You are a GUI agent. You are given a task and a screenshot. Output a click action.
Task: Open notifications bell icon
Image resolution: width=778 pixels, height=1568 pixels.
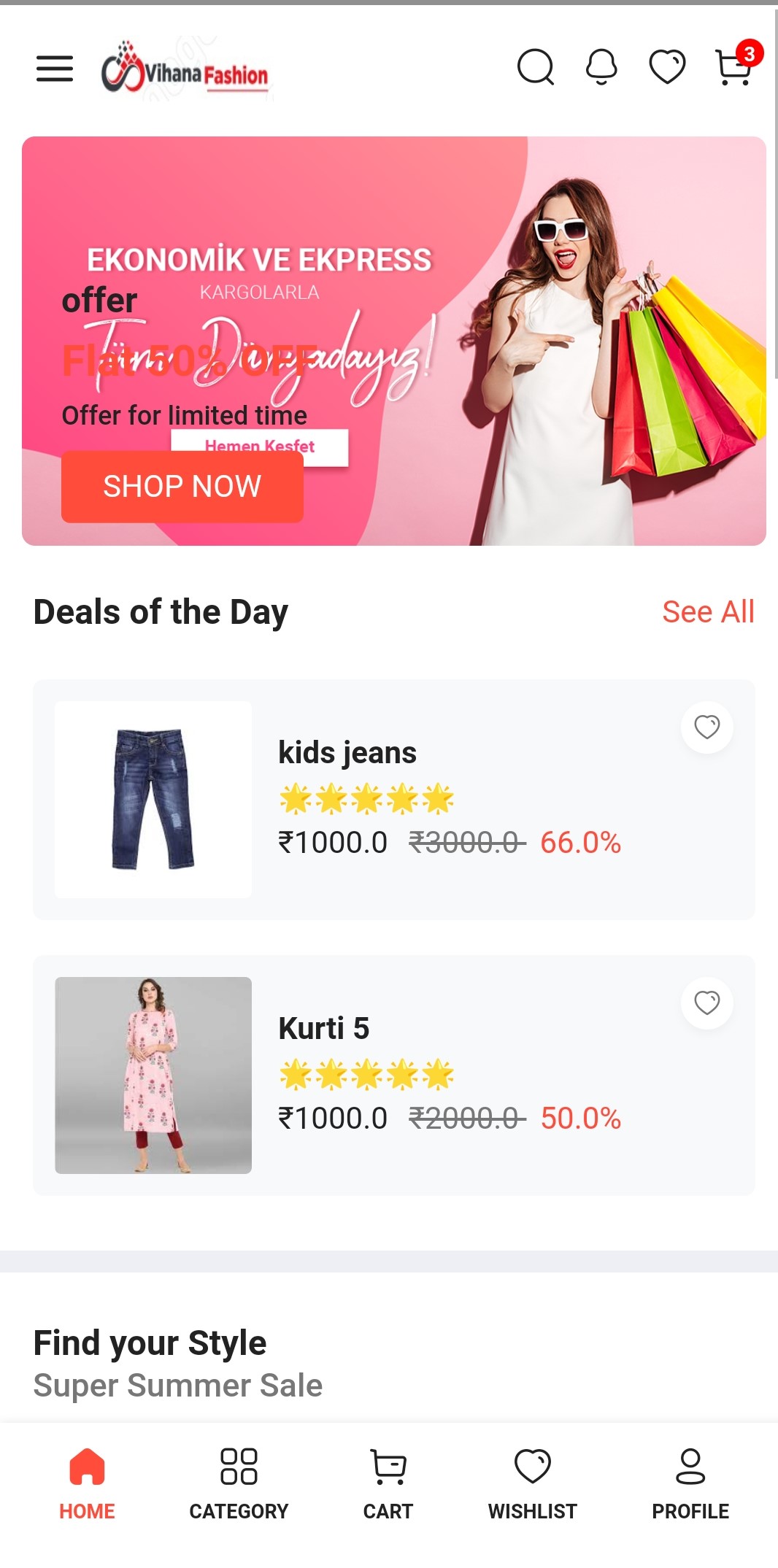point(601,68)
